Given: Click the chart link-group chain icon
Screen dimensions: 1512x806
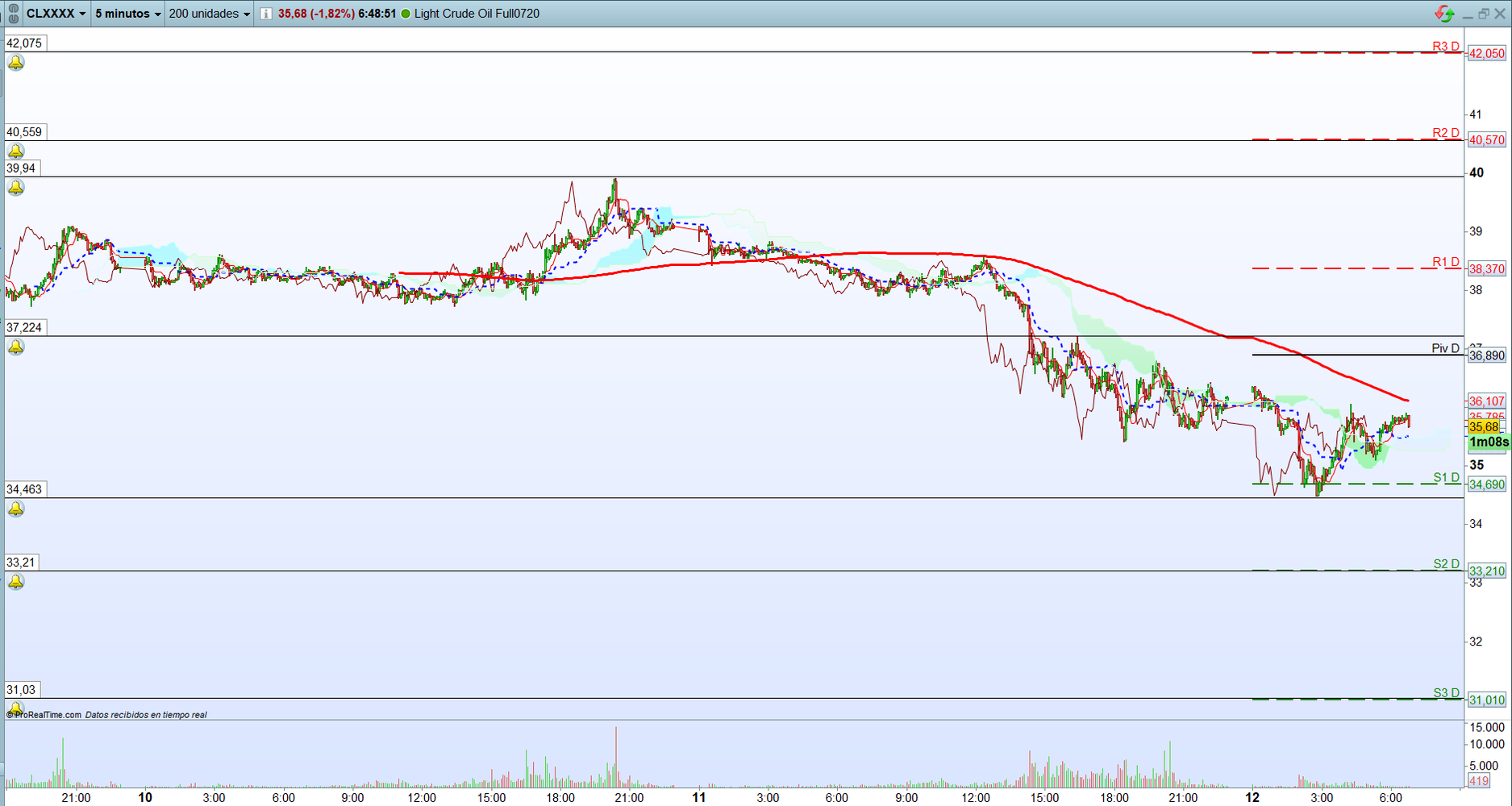Looking at the screenshot, I should pyautogui.click(x=13, y=14).
